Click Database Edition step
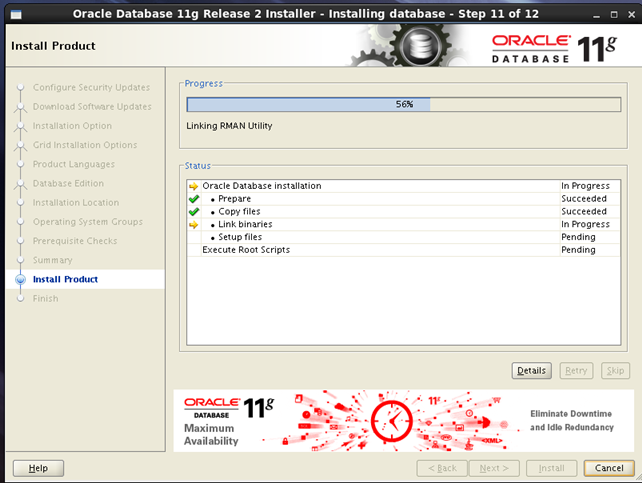 68,183
